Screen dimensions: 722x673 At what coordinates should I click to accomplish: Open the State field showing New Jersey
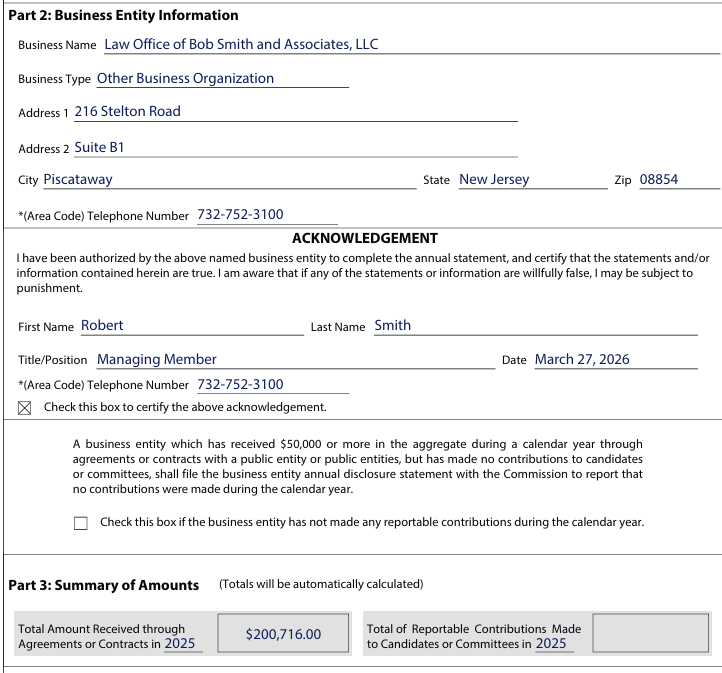[533, 179]
